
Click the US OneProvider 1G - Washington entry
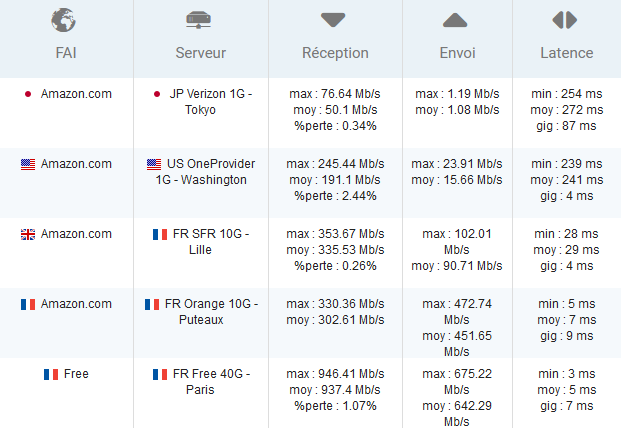[206, 172]
